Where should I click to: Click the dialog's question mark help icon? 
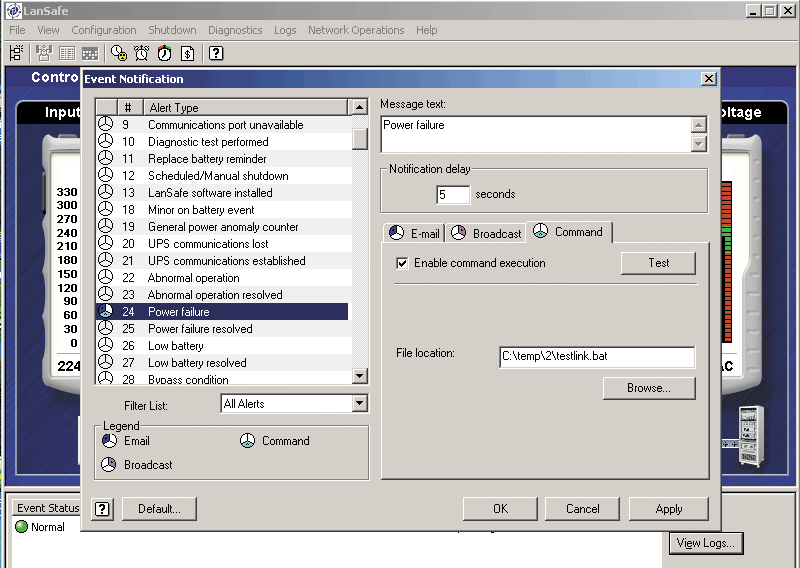101,509
